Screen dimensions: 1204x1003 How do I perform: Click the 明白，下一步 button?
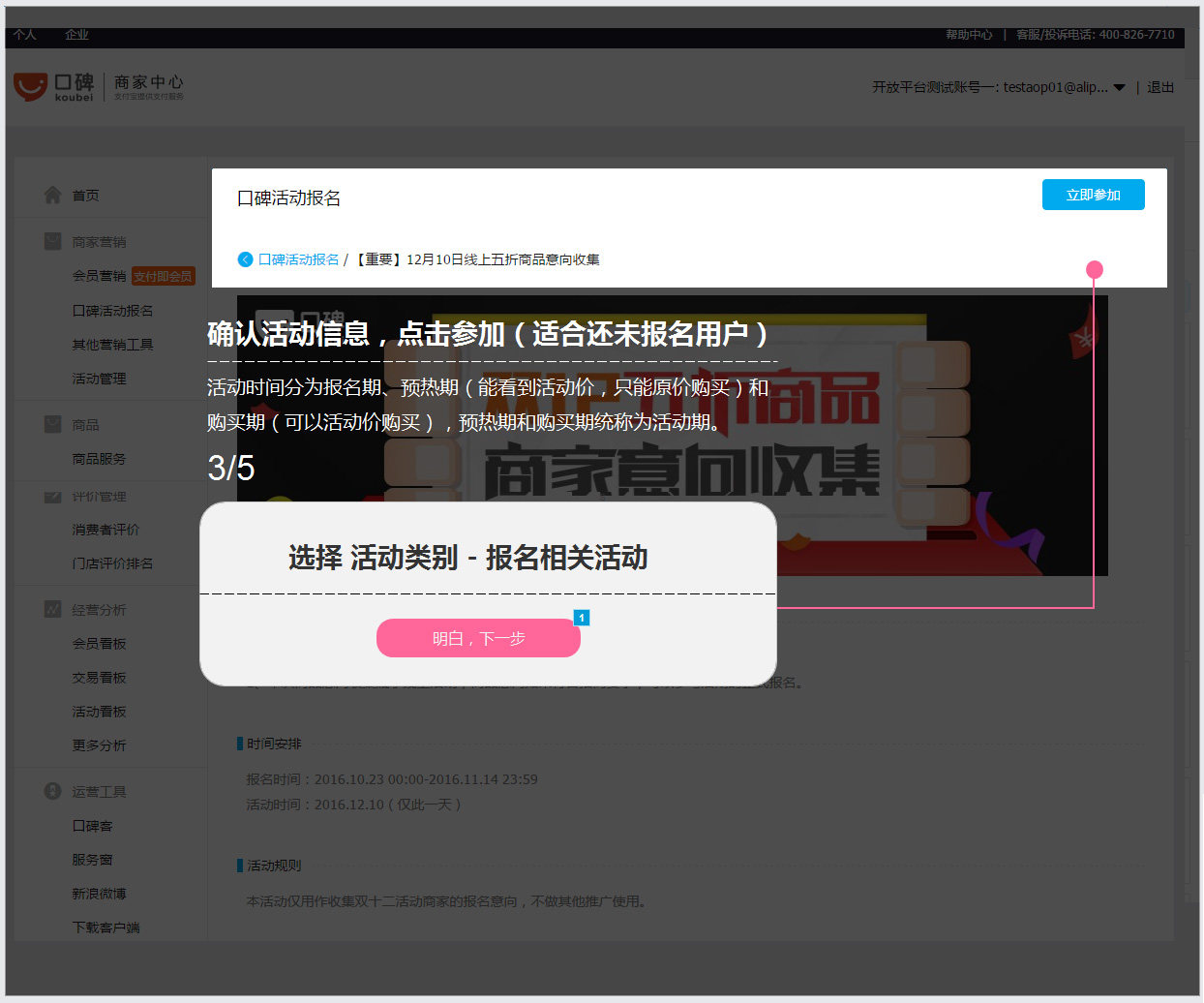click(x=478, y=638)
